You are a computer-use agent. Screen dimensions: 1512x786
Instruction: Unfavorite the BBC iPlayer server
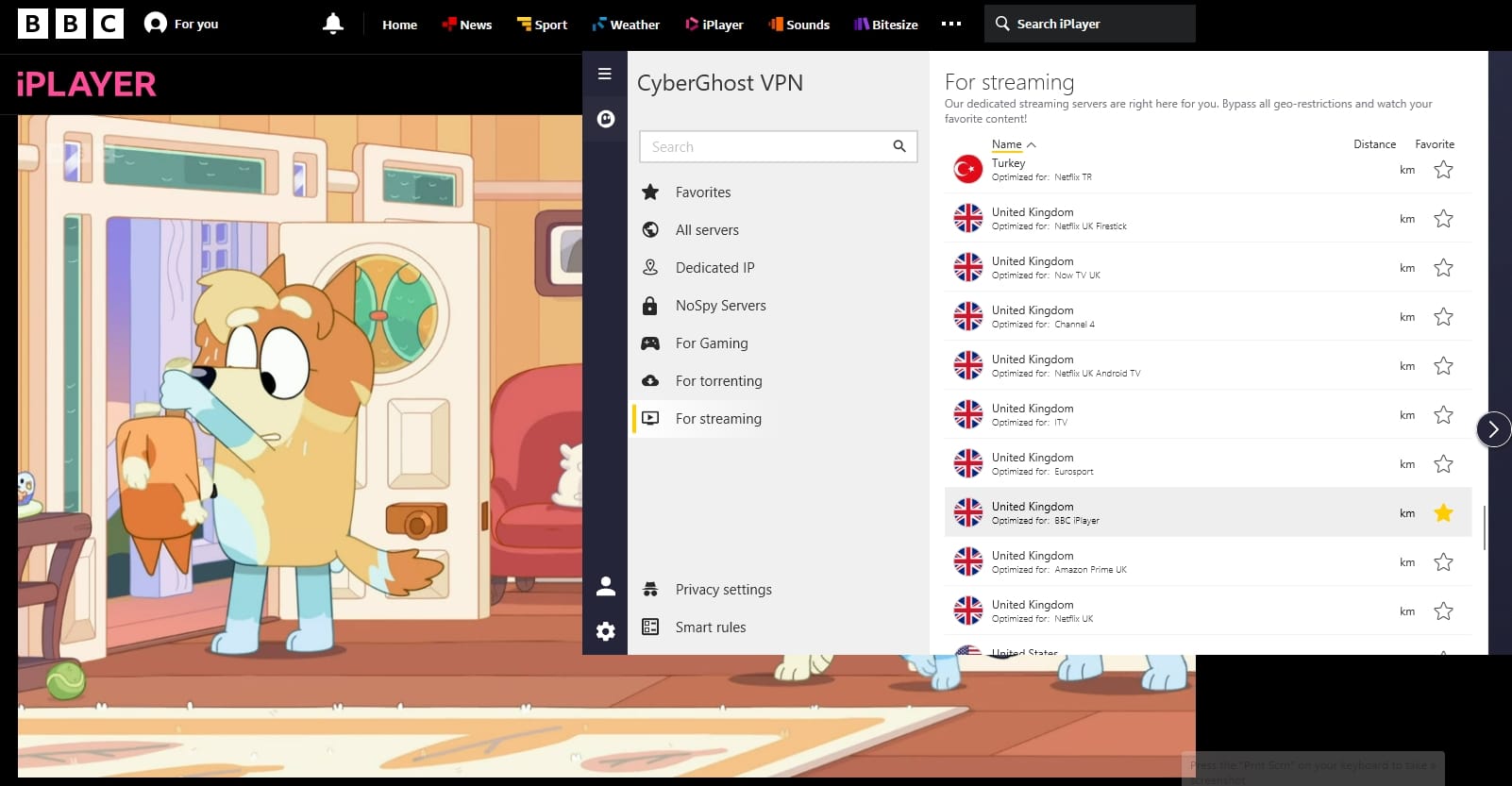coord(1443,513)
